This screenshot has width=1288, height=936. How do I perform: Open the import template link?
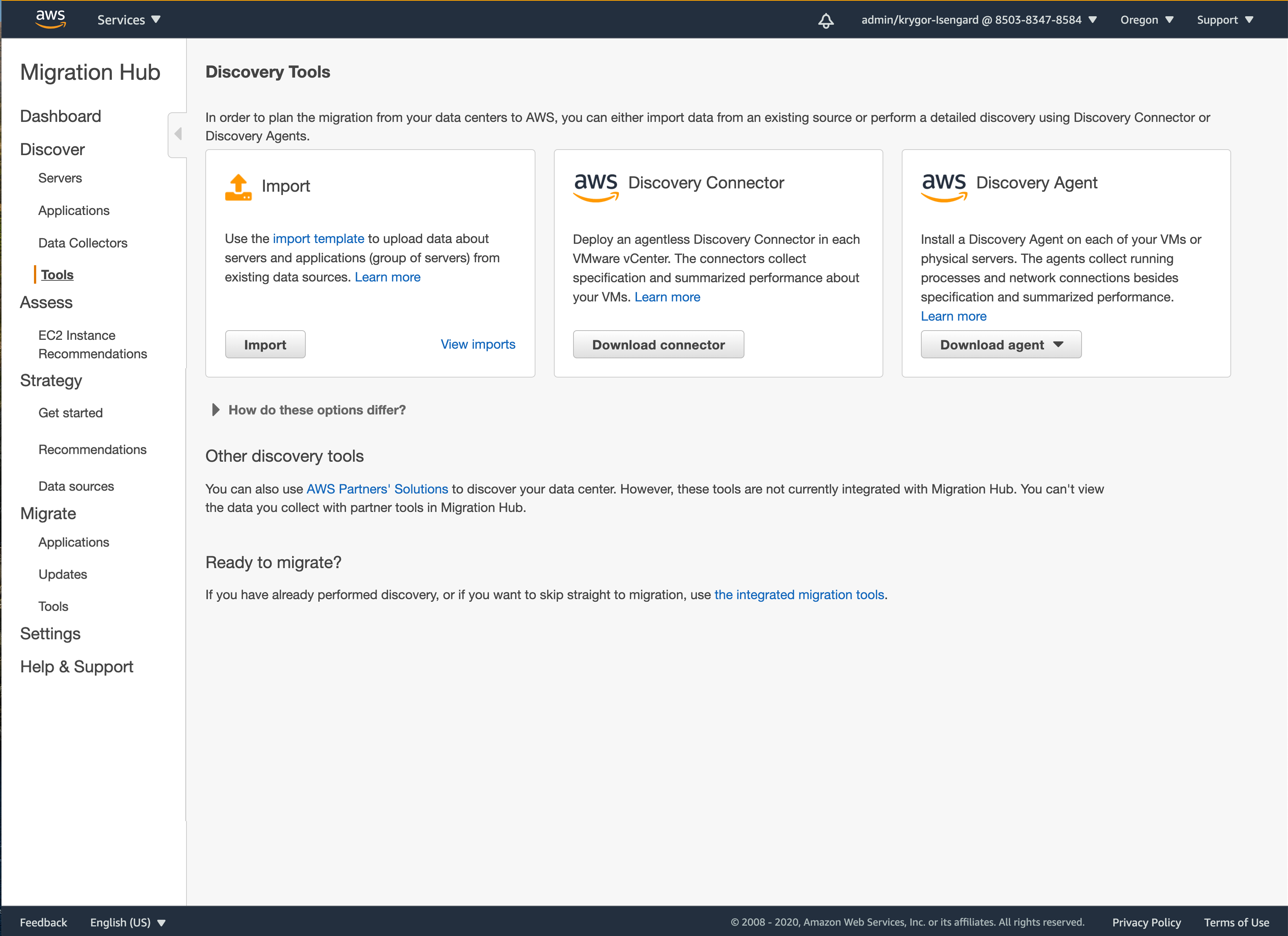(319, 239)
